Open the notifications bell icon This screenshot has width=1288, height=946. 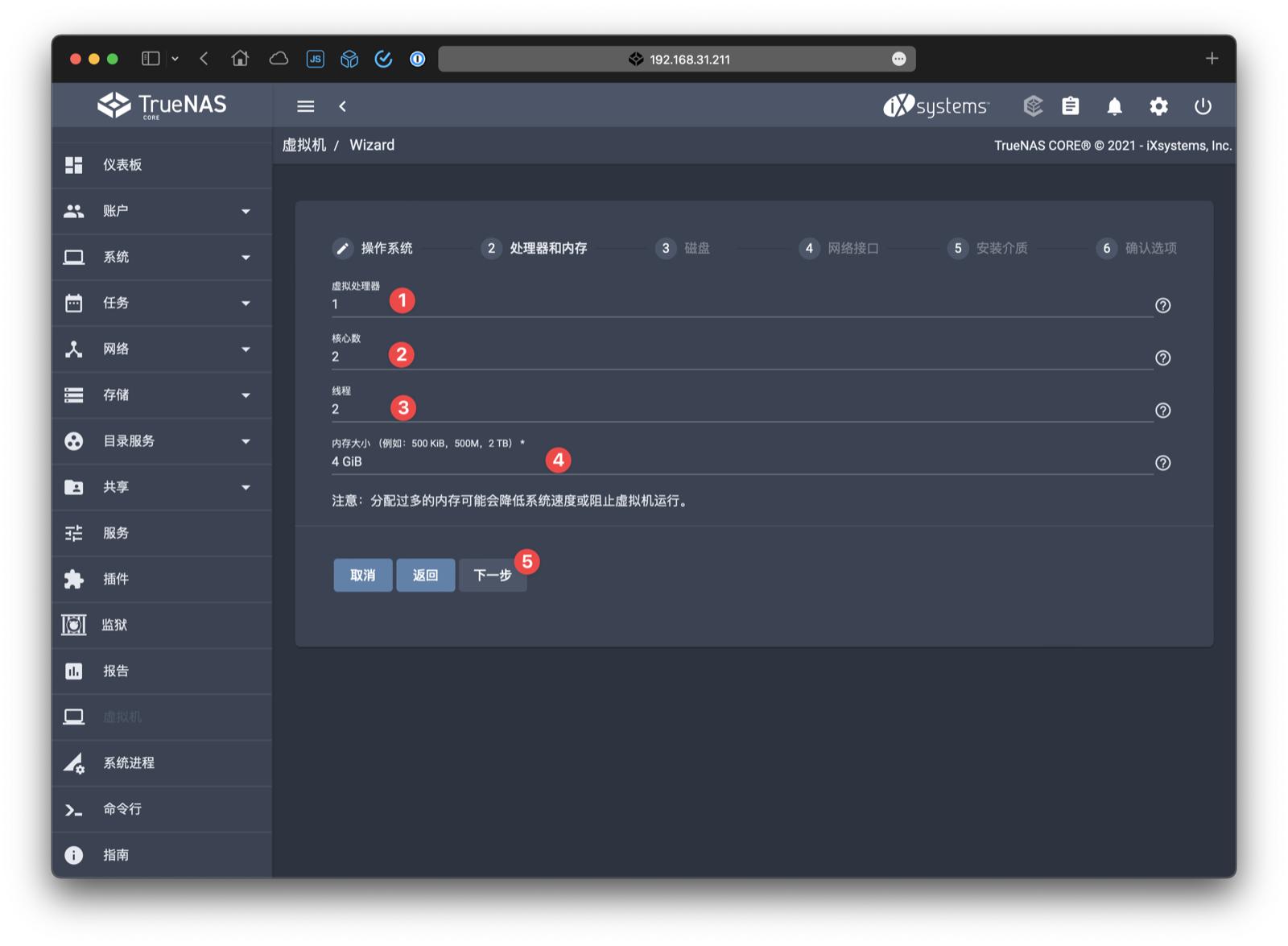point(1114,105)
